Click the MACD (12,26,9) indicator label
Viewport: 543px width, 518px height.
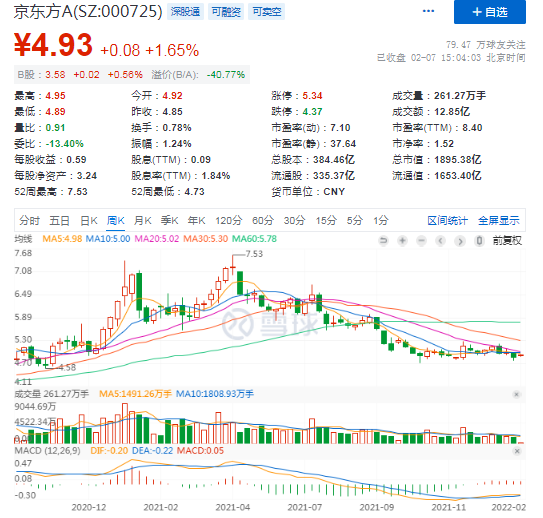pyautogui.click(x=47, y=450)
